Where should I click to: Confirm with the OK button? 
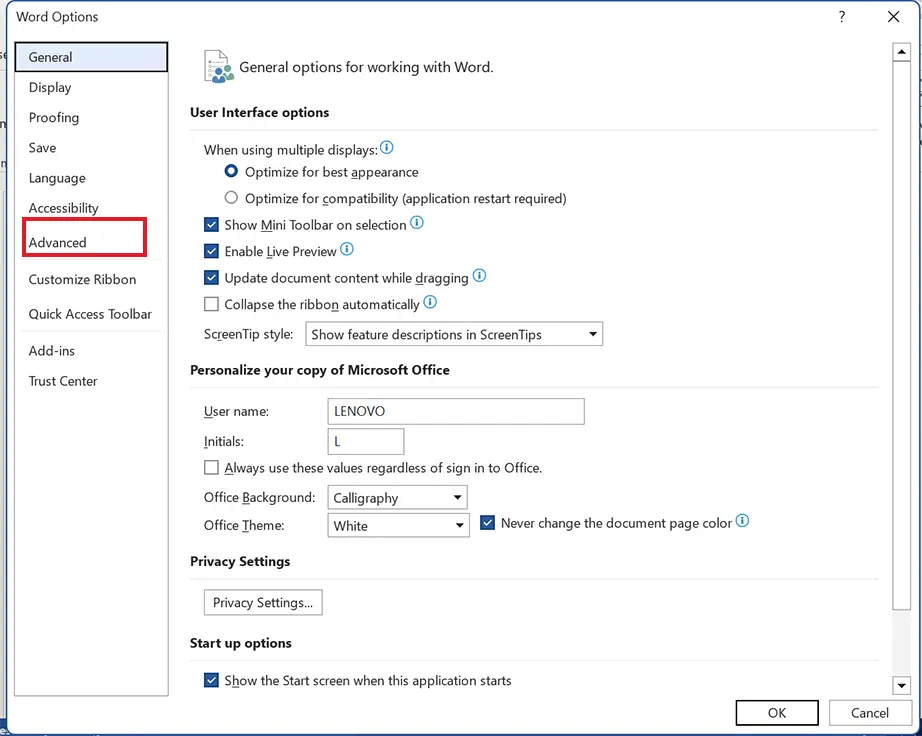tap(777, 713)
